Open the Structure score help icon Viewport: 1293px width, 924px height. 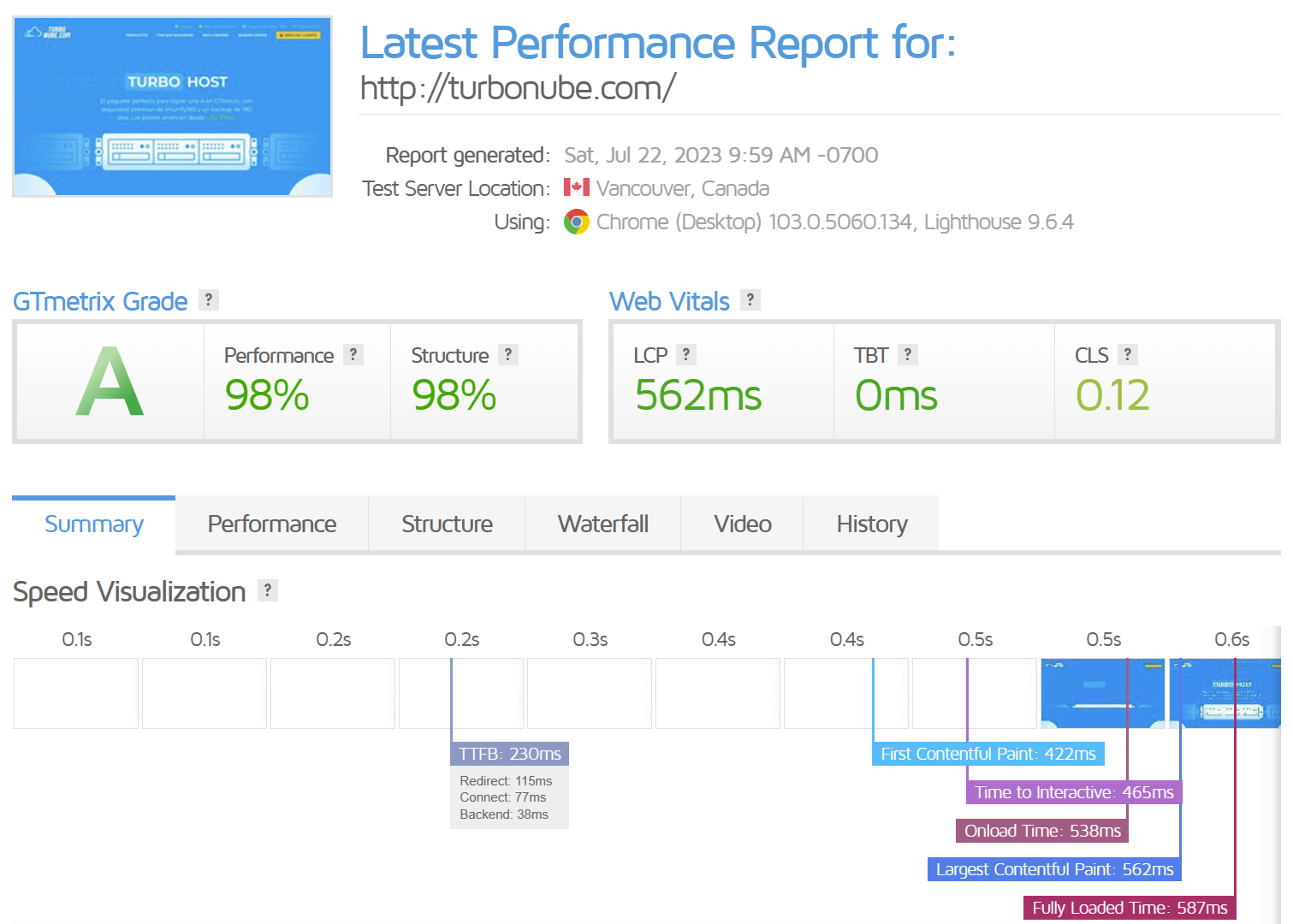pyautogui.click(x=507, y=354)
